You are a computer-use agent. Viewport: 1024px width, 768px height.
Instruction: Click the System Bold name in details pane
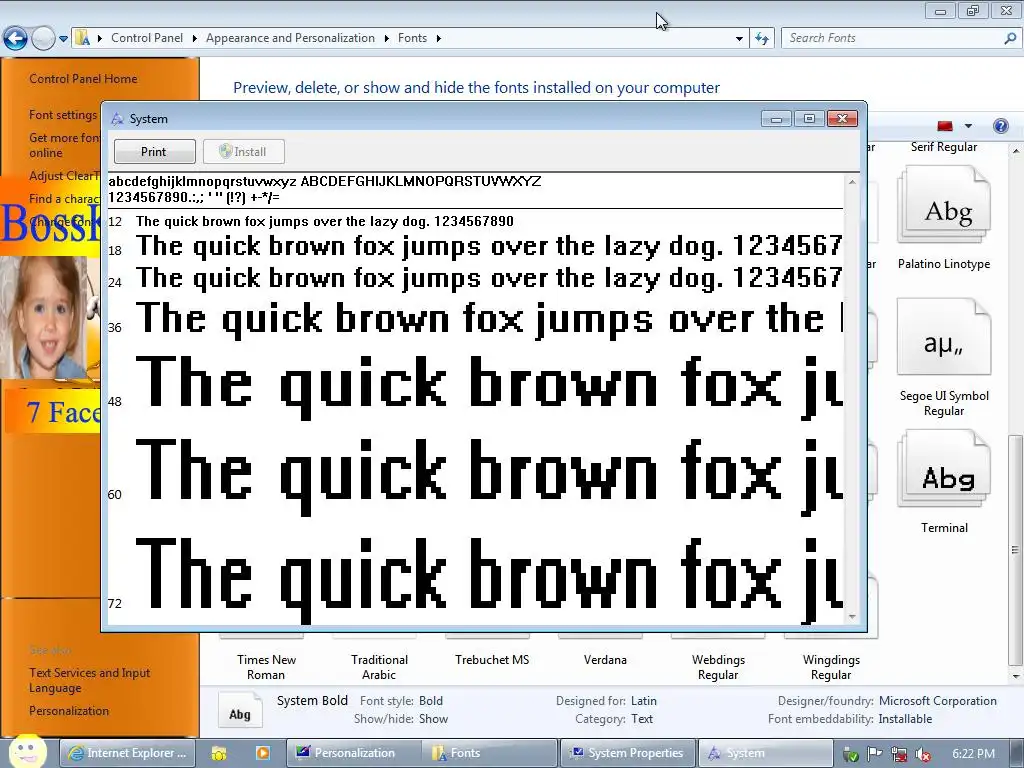coord(312,701)
